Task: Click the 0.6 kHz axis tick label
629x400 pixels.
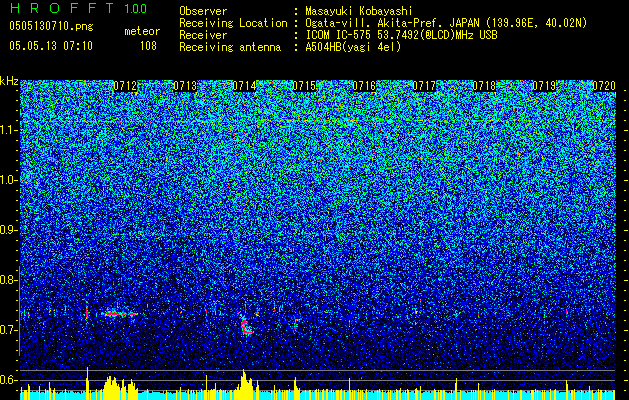Action: pos(8,380)
